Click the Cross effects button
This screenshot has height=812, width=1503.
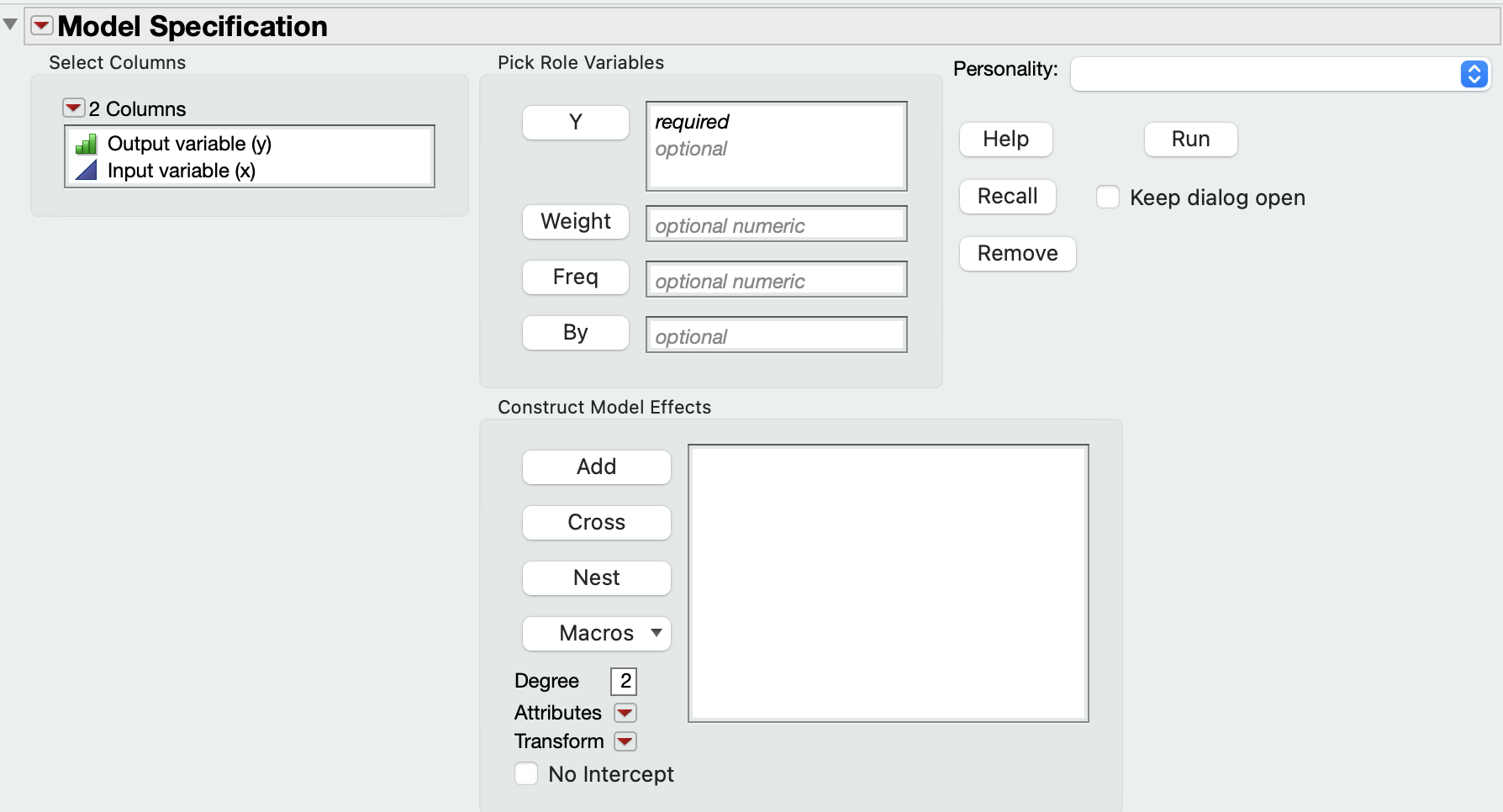597,523
